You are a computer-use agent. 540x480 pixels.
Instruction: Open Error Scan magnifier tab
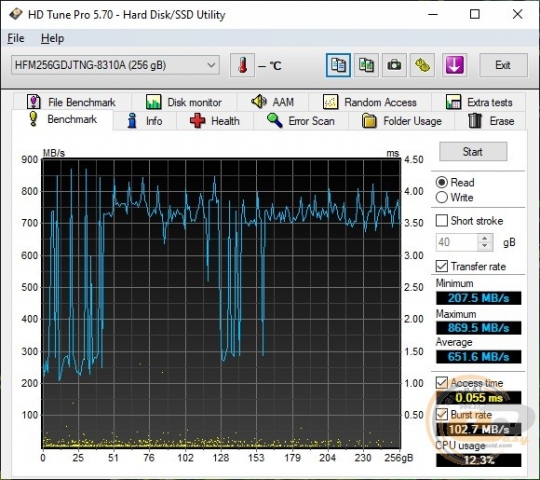[301, 121]
